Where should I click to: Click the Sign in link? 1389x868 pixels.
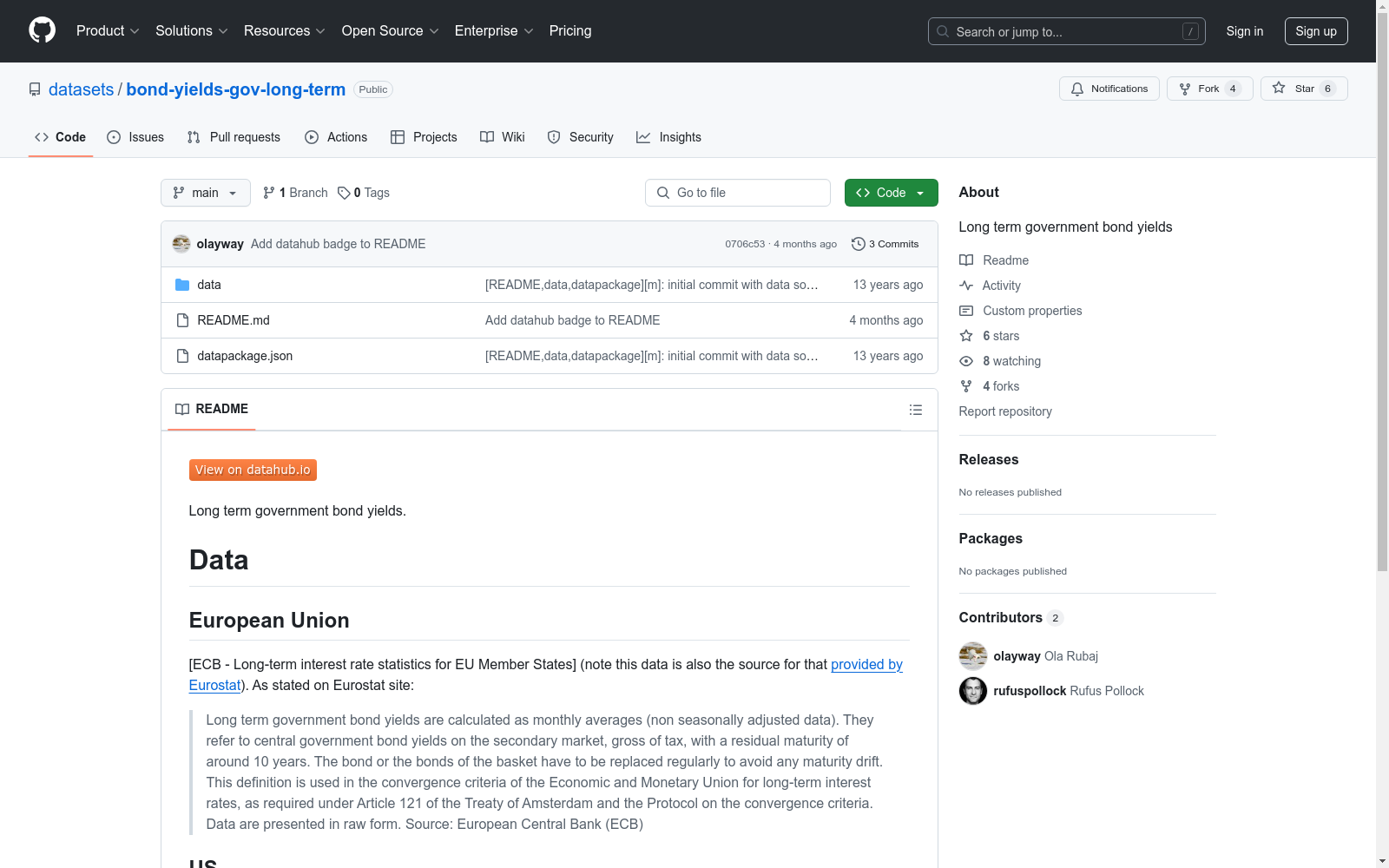click(x=1245, y=31)
